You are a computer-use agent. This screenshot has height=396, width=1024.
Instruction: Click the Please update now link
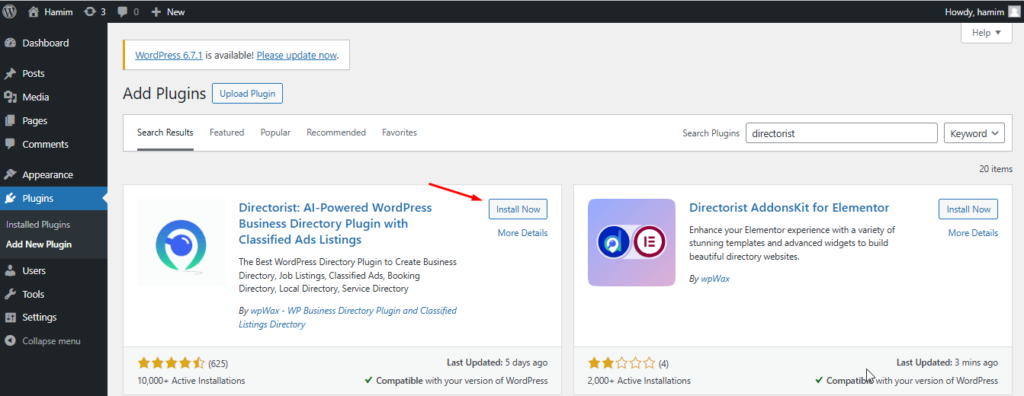(296, 56)
